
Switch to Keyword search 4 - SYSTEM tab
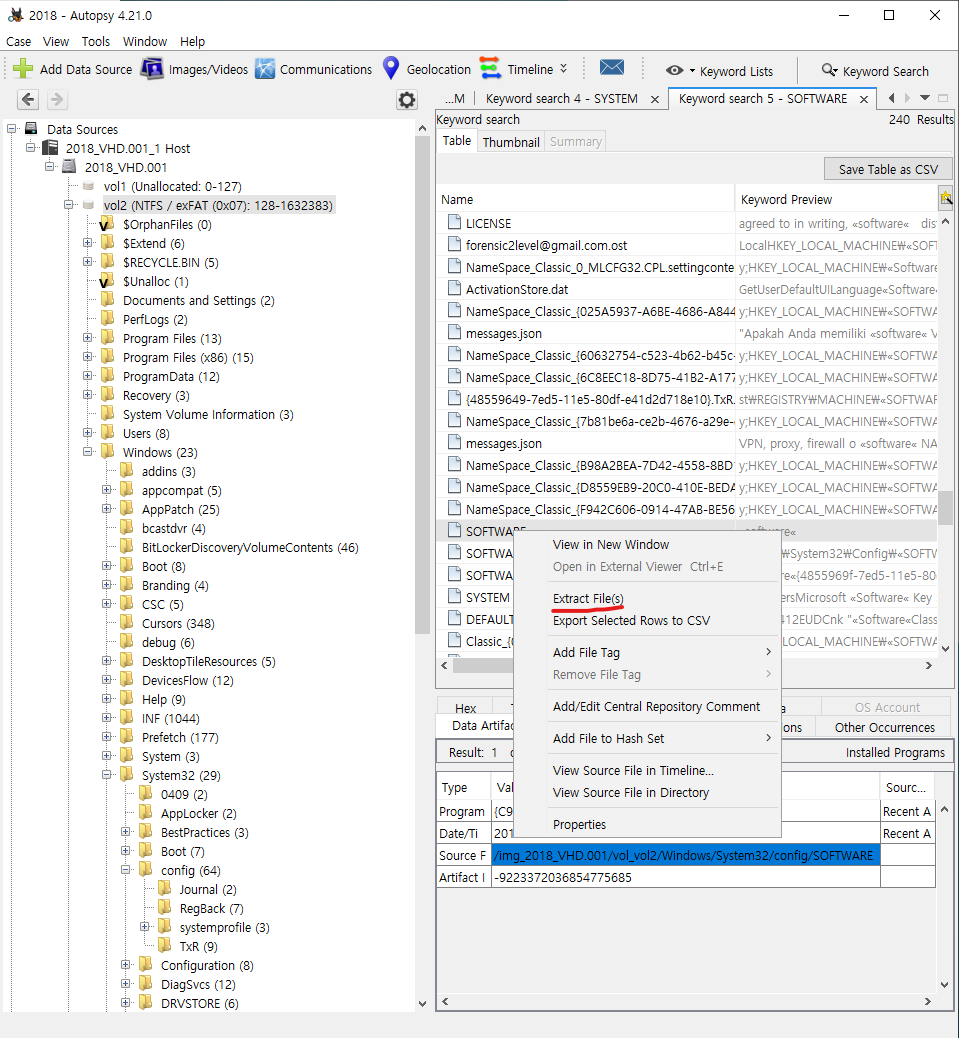point(562,99)
